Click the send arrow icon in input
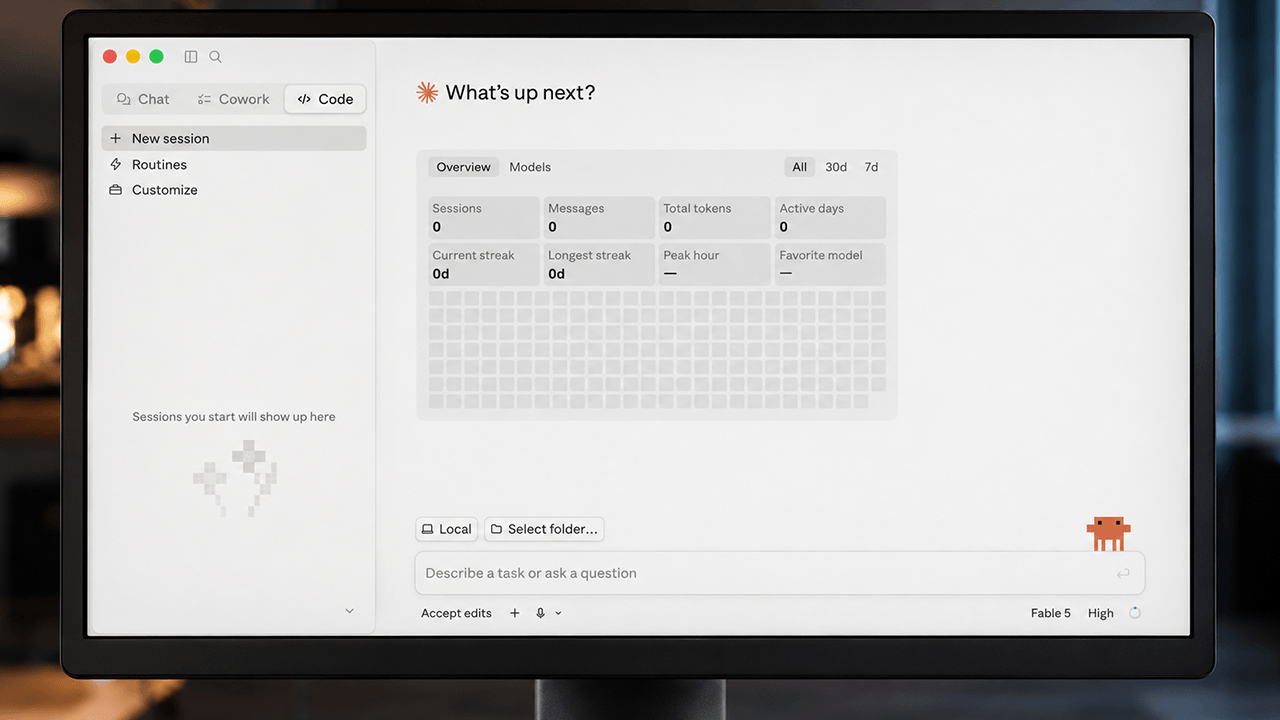The image size is (1280, 720). 1123,573
